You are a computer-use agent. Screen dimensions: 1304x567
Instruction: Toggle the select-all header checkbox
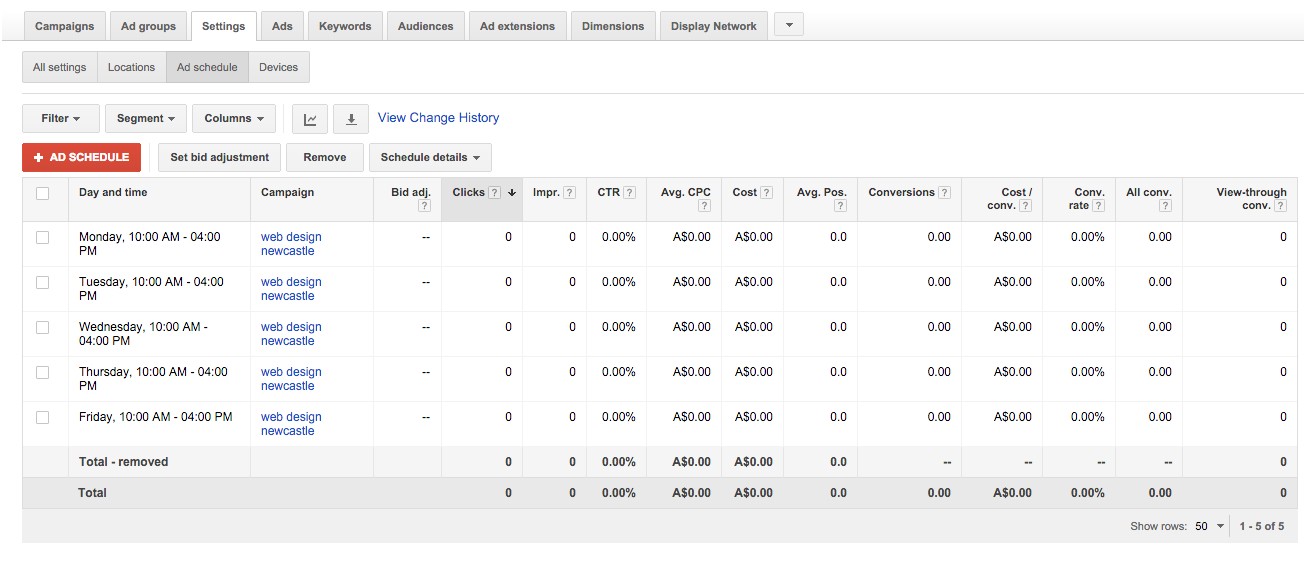click(x=42, y=193)
